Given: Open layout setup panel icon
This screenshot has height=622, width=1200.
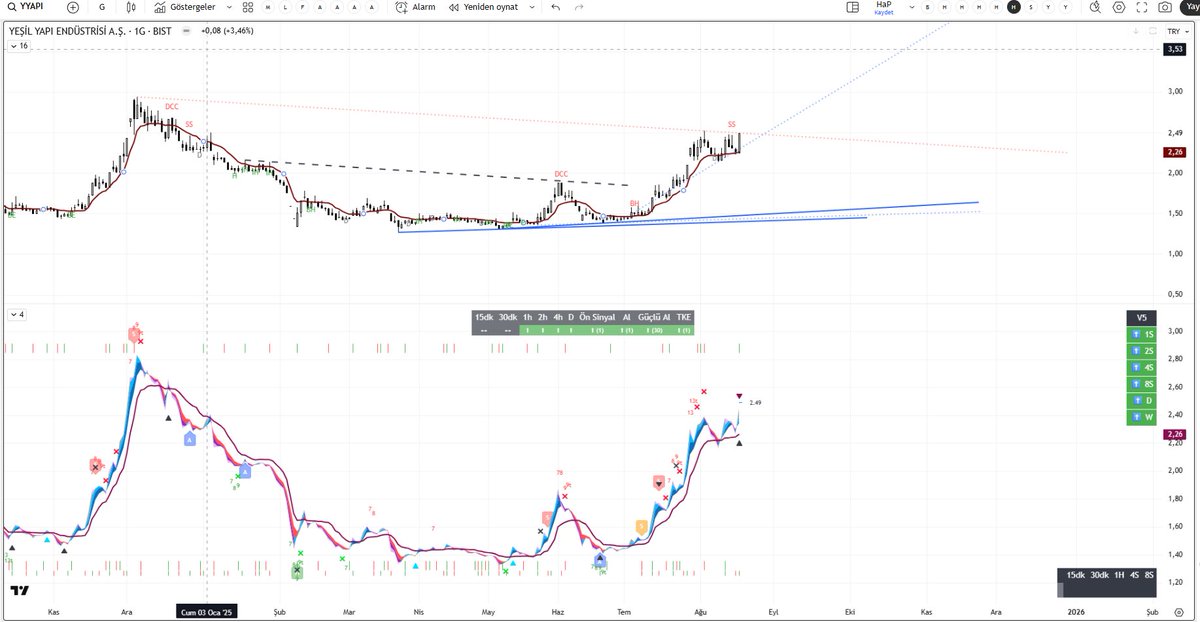Looking at the screenshot, I should click(x=852, y=7).
